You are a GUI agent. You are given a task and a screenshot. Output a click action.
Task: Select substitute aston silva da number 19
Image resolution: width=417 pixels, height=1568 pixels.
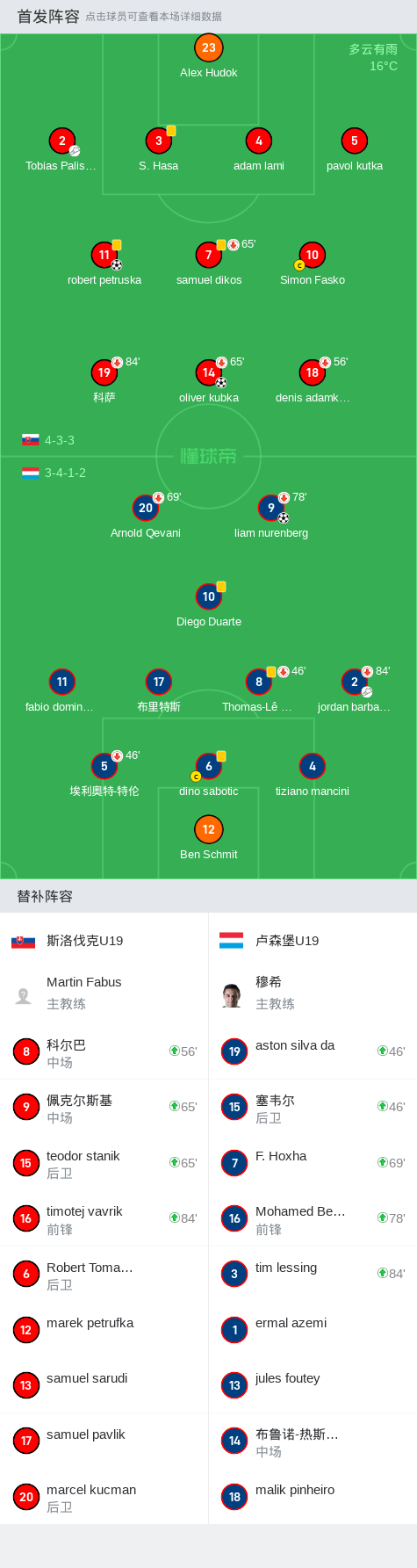point(313,1051)
